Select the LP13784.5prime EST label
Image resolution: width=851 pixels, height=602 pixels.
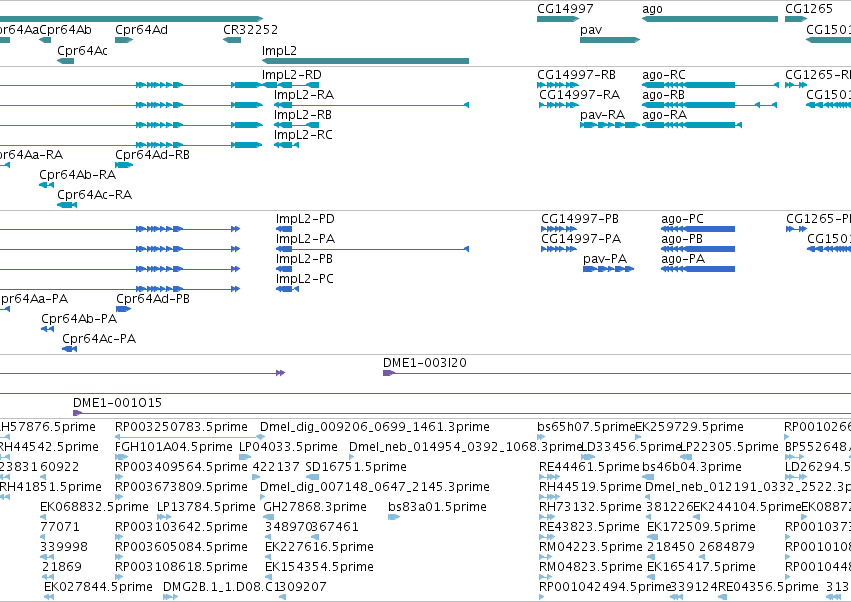tap(206, 507)
